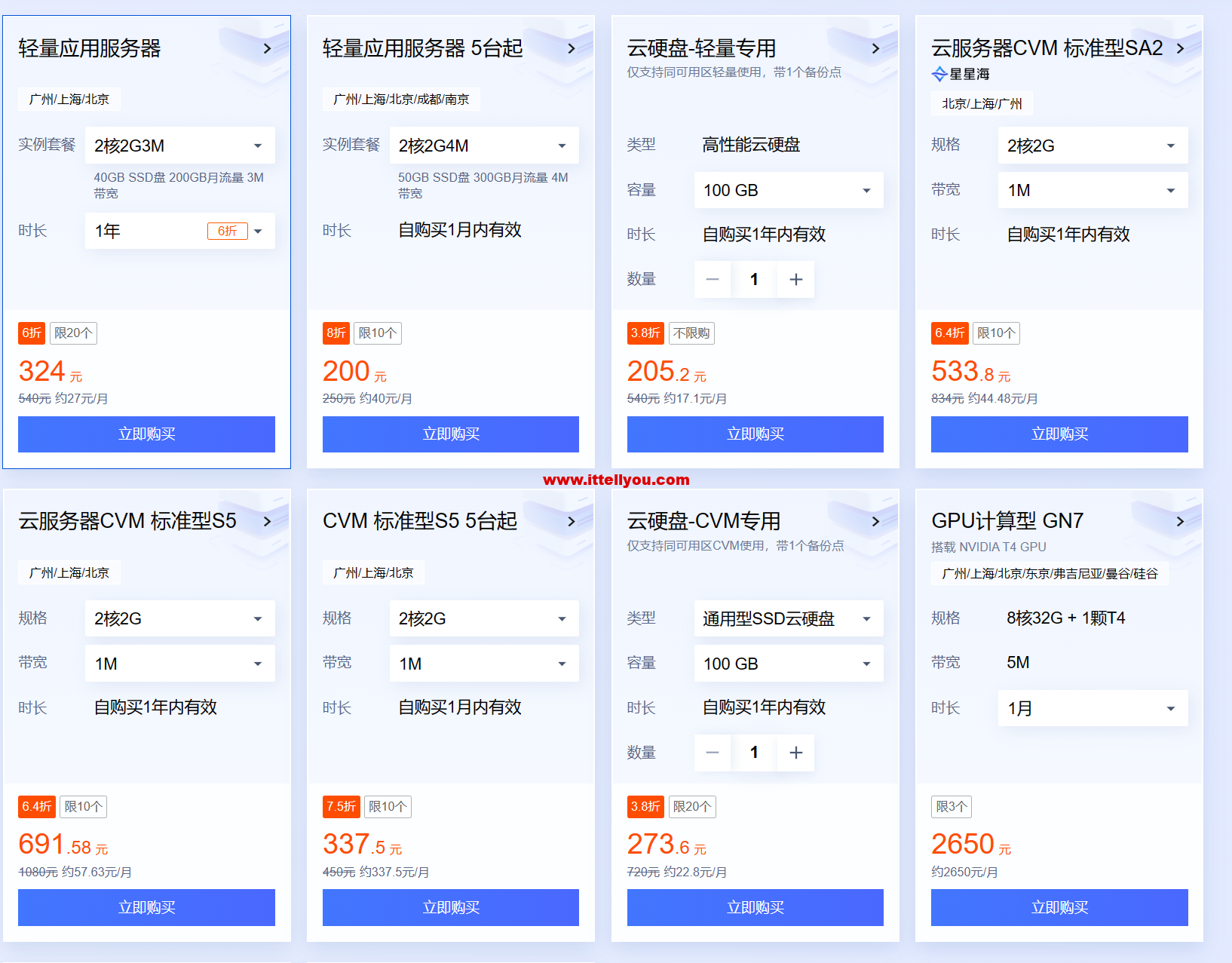The height and width of the screenshot is (963, 1232).
Task: Open the 云硬盘-轻量专用 title link
Action: [702, 48]
